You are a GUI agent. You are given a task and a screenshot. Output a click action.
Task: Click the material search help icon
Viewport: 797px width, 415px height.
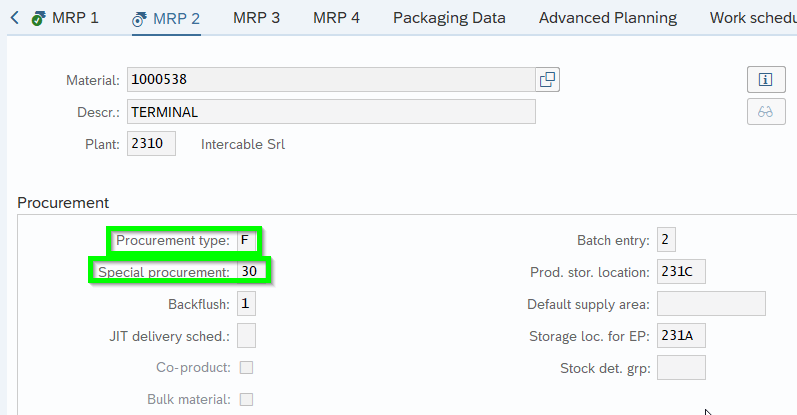[x=546, y=80]
